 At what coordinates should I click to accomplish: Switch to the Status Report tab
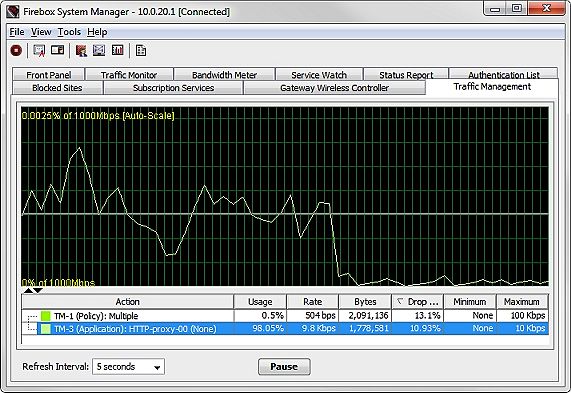(x=406, y=74)
